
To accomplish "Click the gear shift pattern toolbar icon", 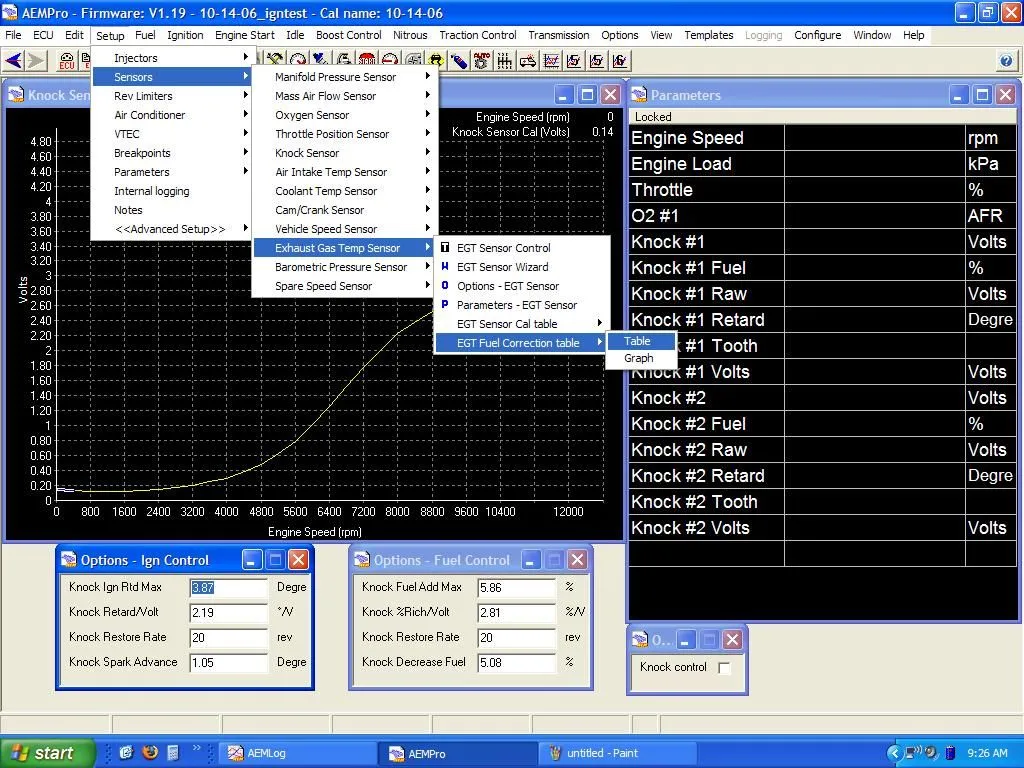I will click(x=505, y=61).
